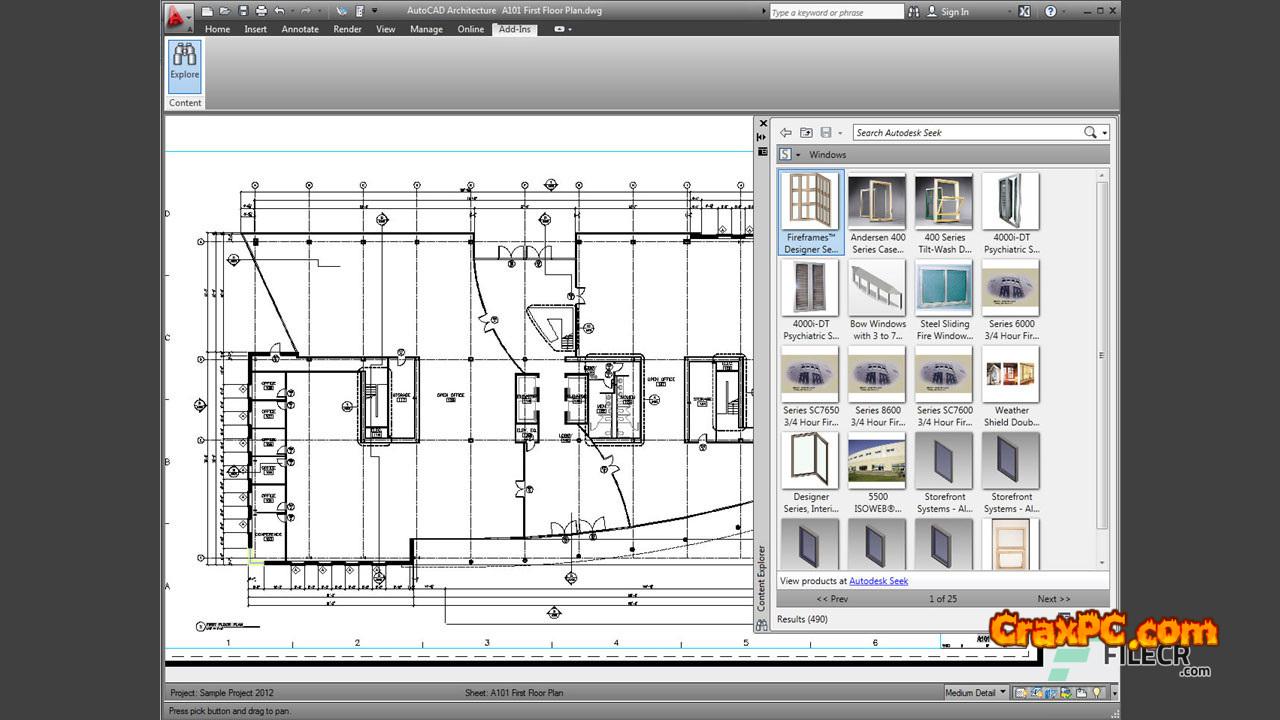Click the Undo arrow in quick access toolbar
Screen dimensions: 1280x720
coord(280,11)
